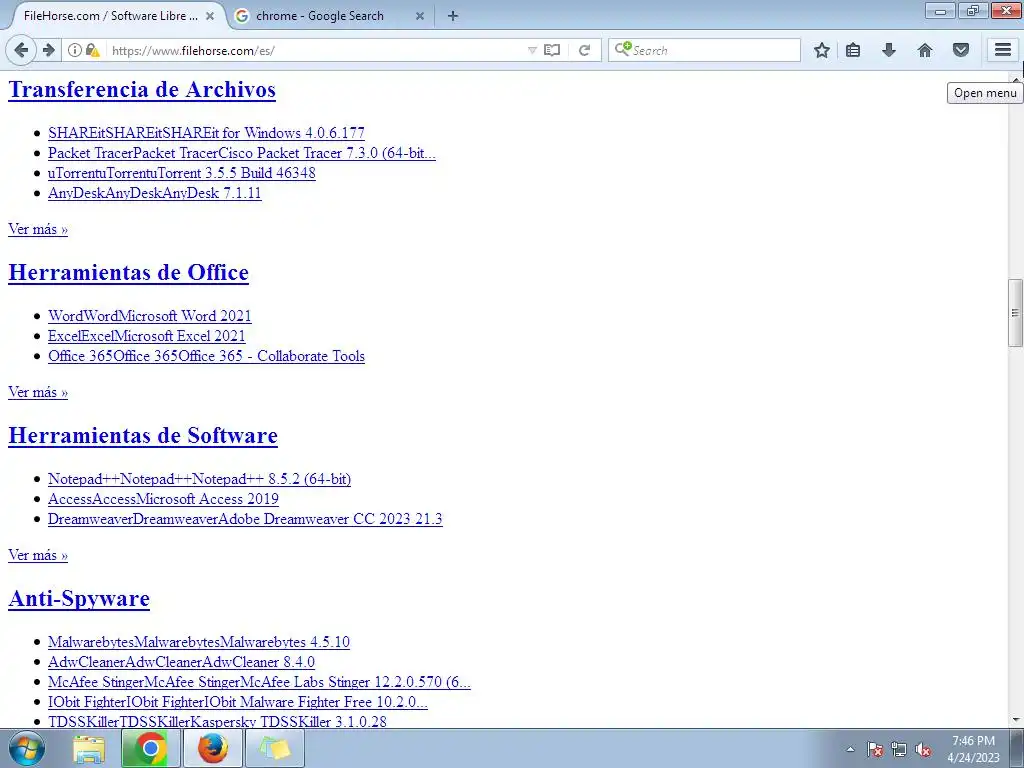The image size is (1024, 768).
Task: Switch to Firefox in taskbar
Action: [212, 748]
